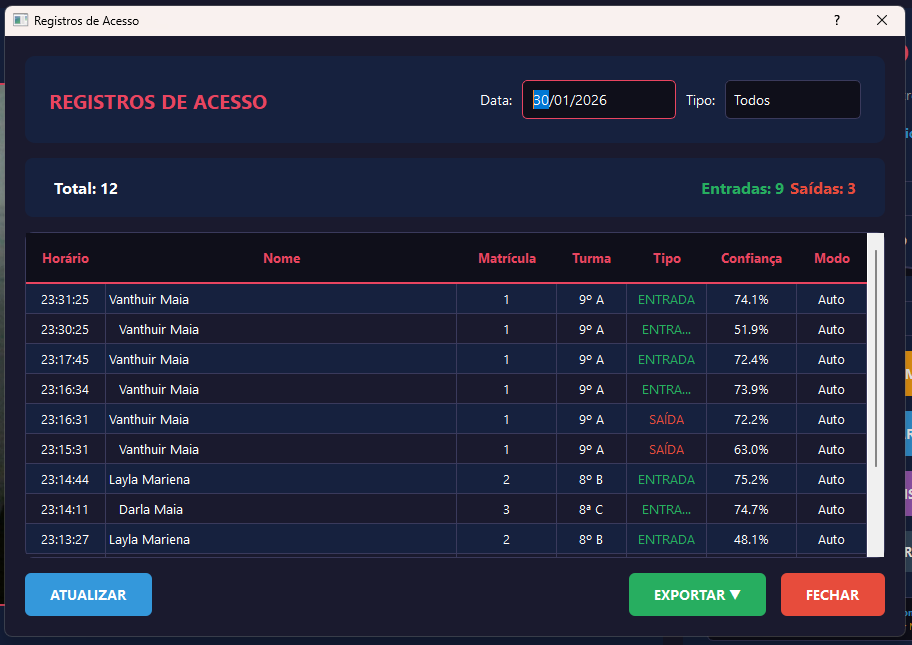
Task: Click the help question mark button
Action: [837, 20]
